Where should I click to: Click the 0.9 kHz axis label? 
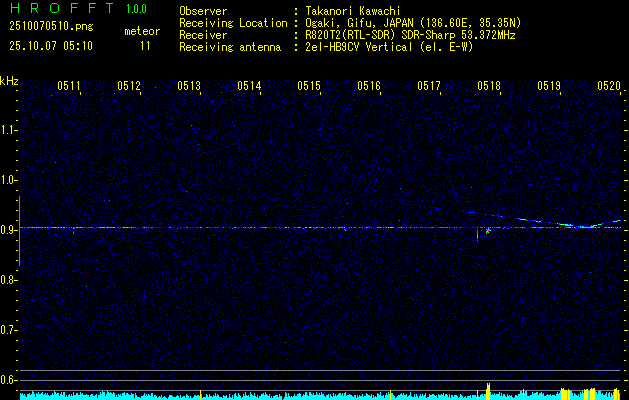(x=8, y=230)
